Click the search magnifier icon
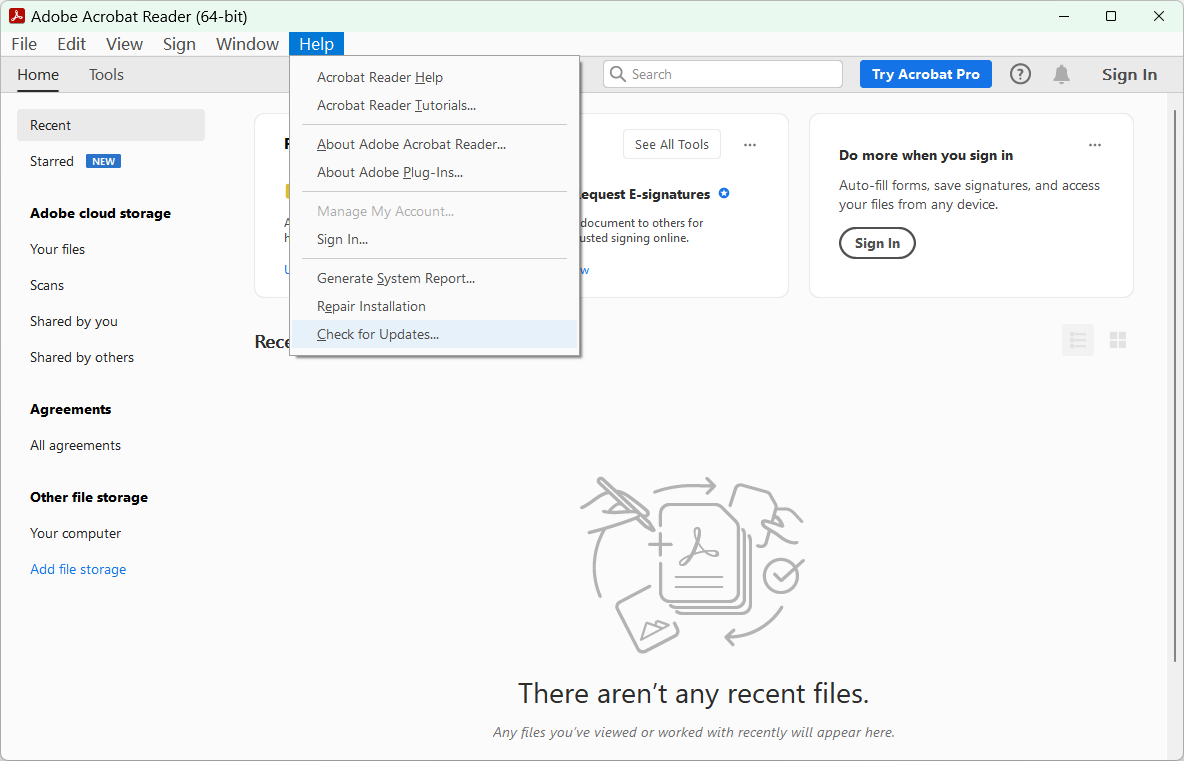Viewport: 1184px width, 761px height. click(x=617, y=73)
